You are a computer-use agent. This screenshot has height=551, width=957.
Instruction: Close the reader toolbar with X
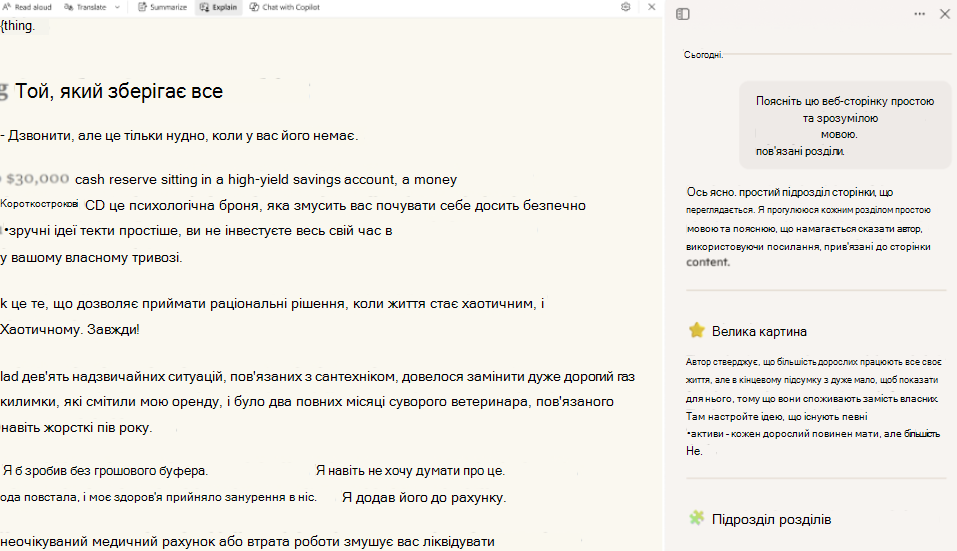pyautogui.click(x=651, y=7)
